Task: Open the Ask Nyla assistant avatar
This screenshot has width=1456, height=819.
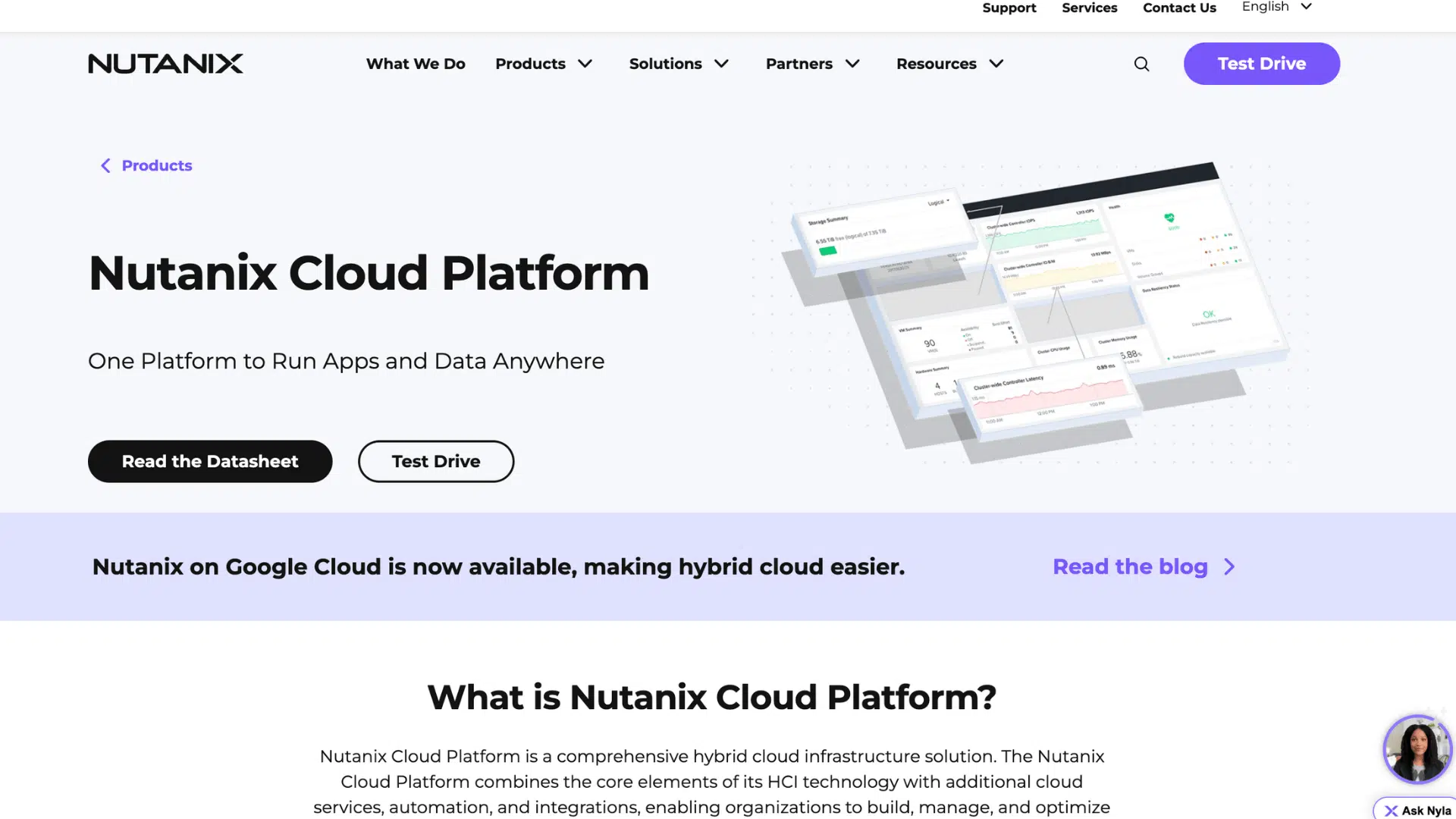Action: (x=1417, y=749)
